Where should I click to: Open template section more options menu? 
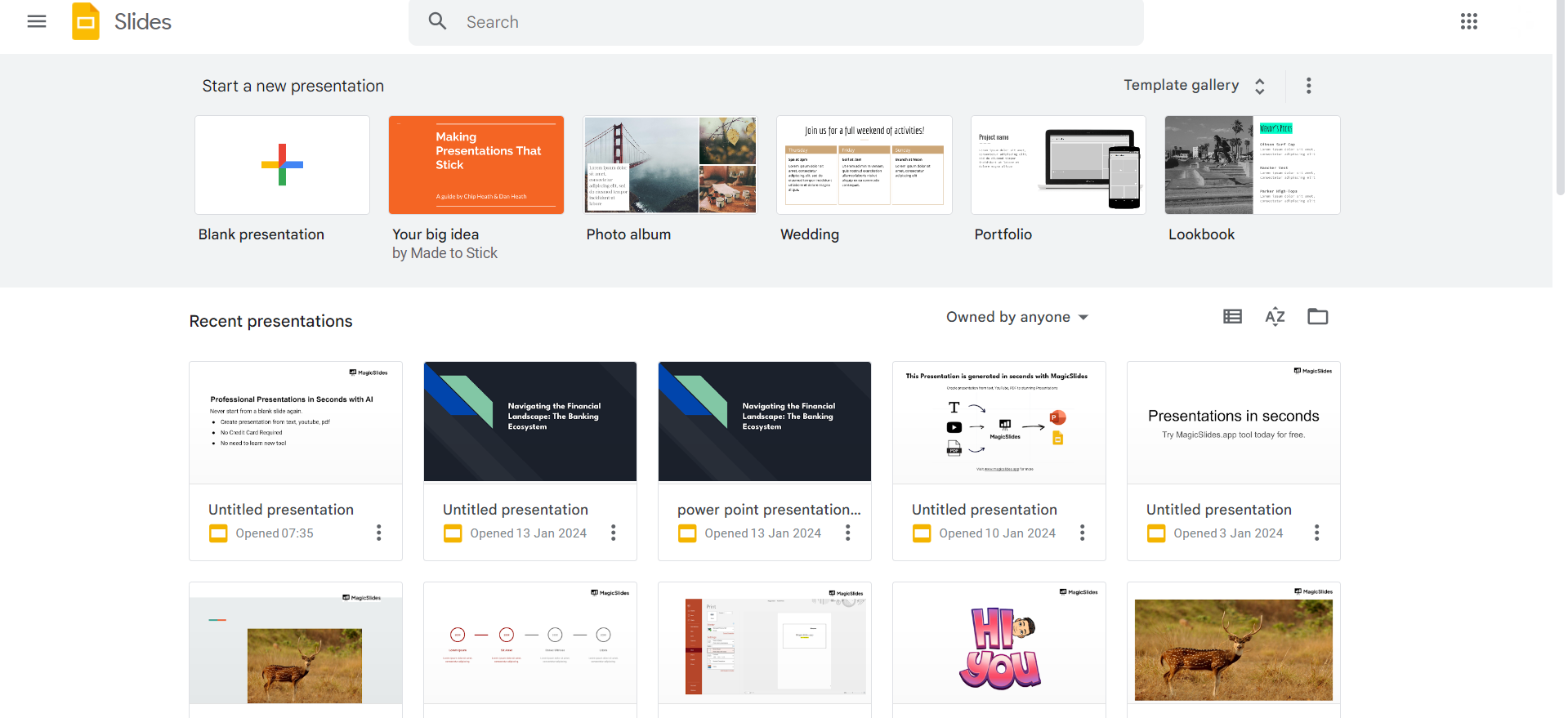1309,86
